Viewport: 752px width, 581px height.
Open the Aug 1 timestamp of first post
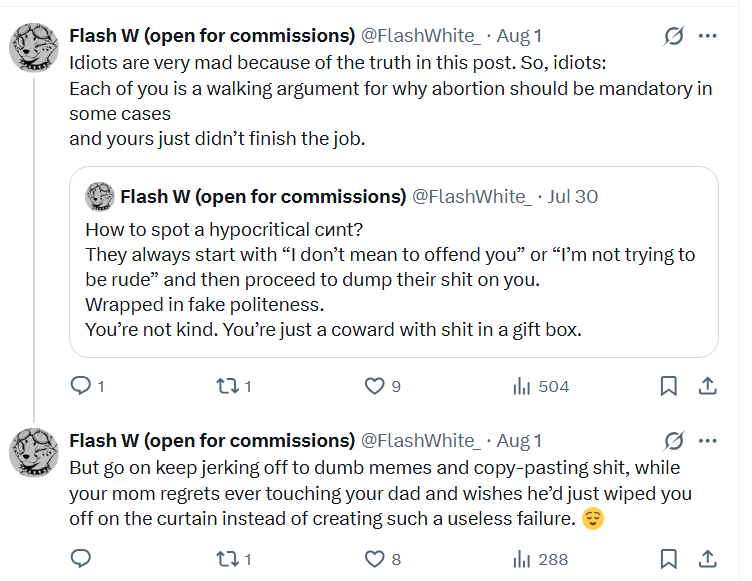tap(520, 36)
